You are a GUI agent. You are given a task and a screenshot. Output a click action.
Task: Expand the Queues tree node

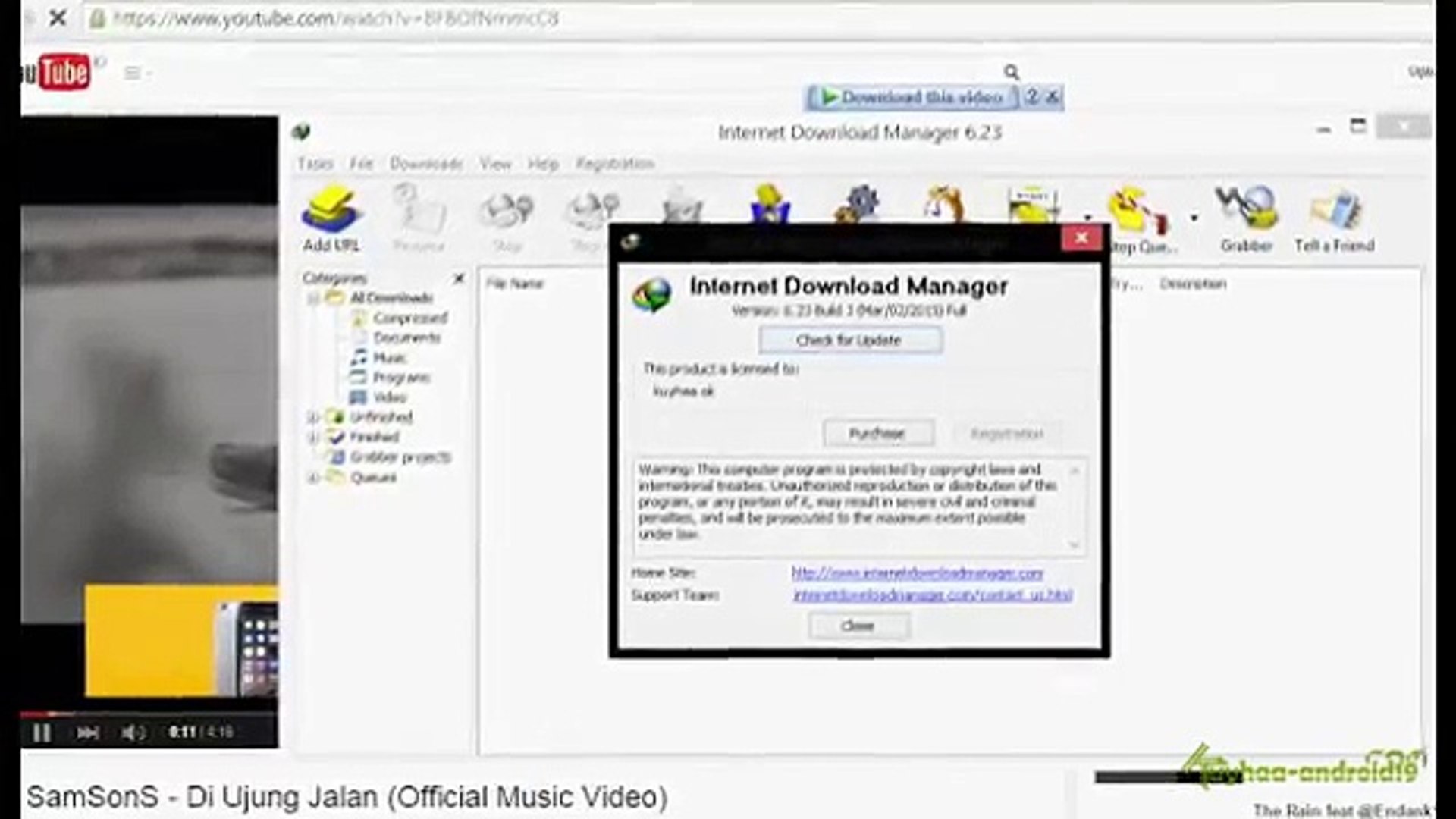tap(312, 477)
